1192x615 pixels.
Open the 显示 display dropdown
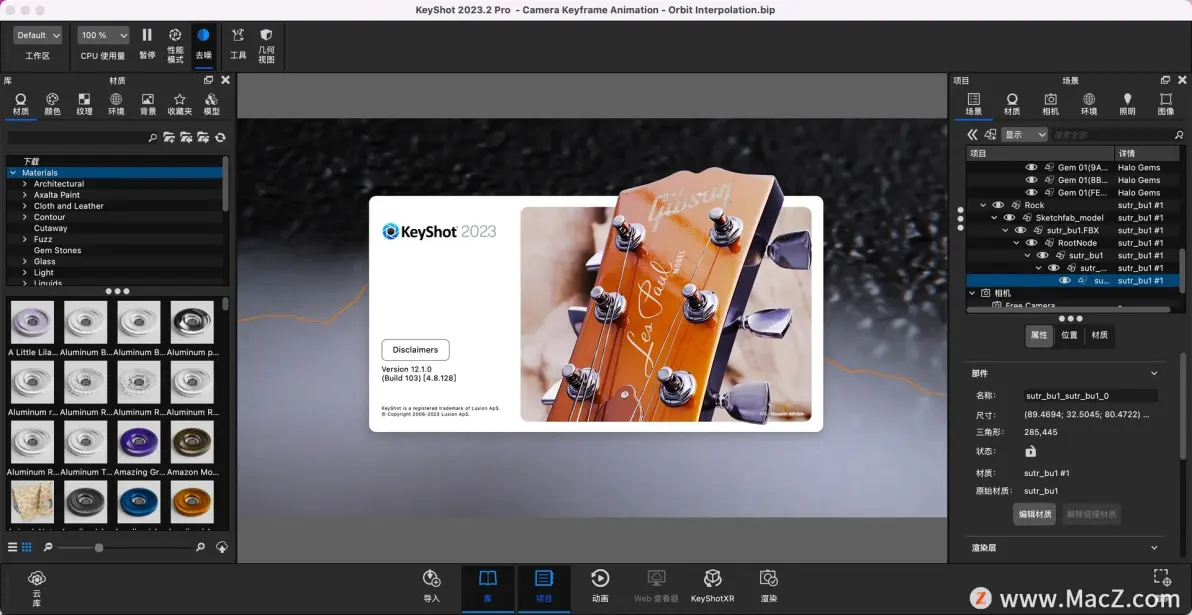click(1024, 135)
